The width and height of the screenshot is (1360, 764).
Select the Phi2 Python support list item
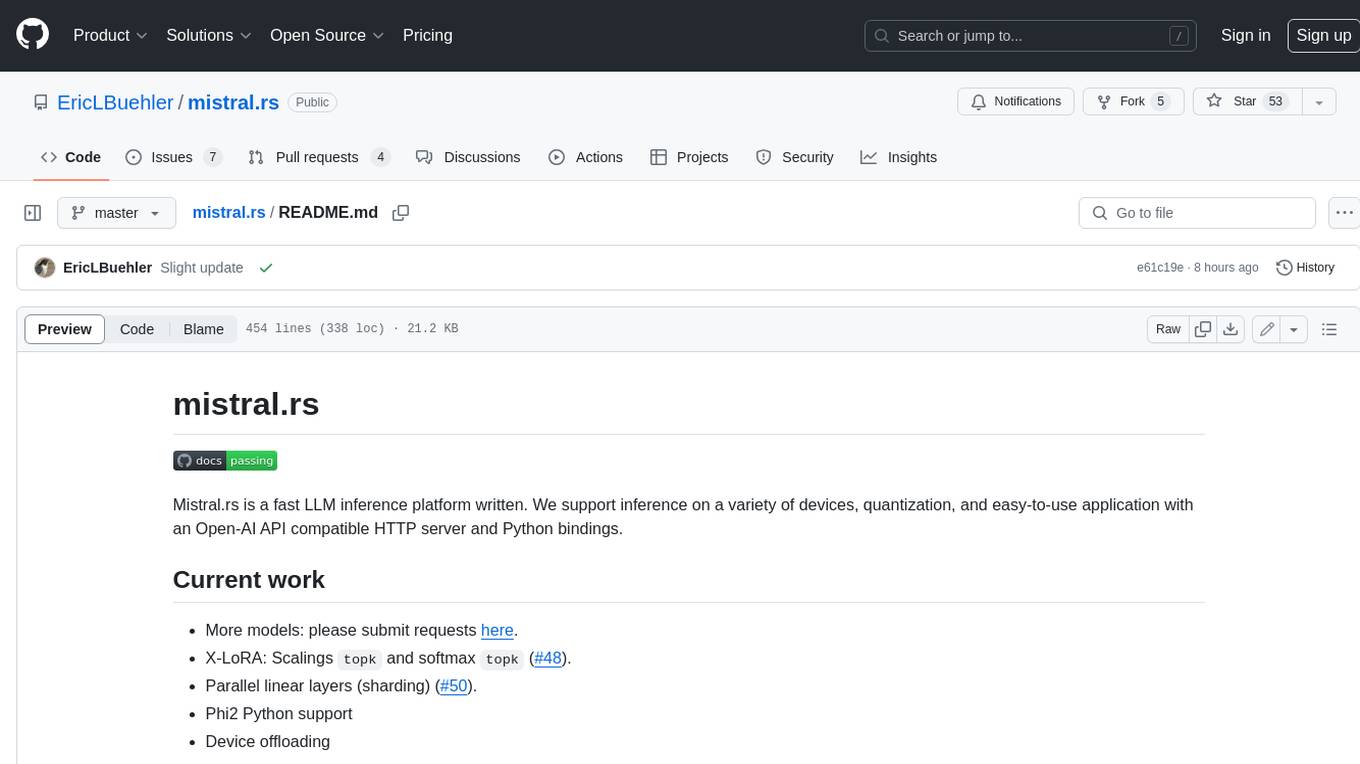pos(279,714)
